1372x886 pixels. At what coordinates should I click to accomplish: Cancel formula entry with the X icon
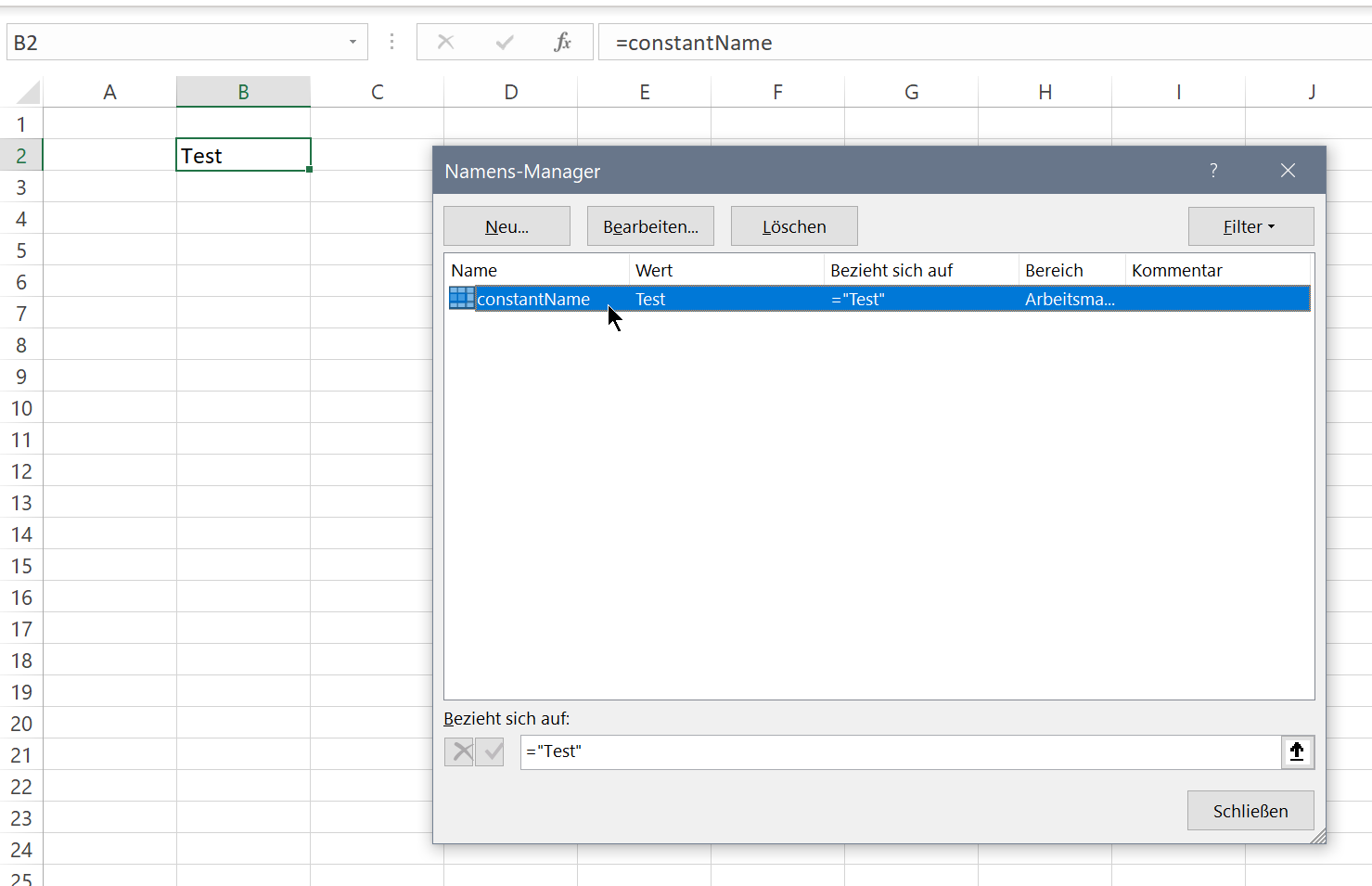[x=445, y=42]
